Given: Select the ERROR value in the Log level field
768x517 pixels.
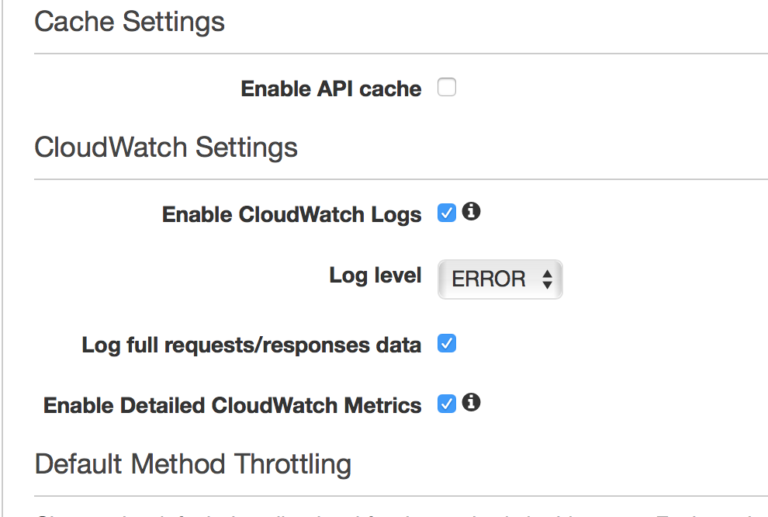Looking at the screenshot, I should point(488,279).
